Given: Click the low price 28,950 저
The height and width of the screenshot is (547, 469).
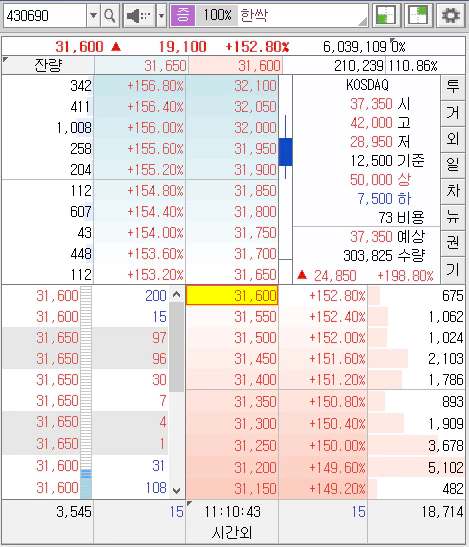Looking at the screenshot, I should point(380,142).
